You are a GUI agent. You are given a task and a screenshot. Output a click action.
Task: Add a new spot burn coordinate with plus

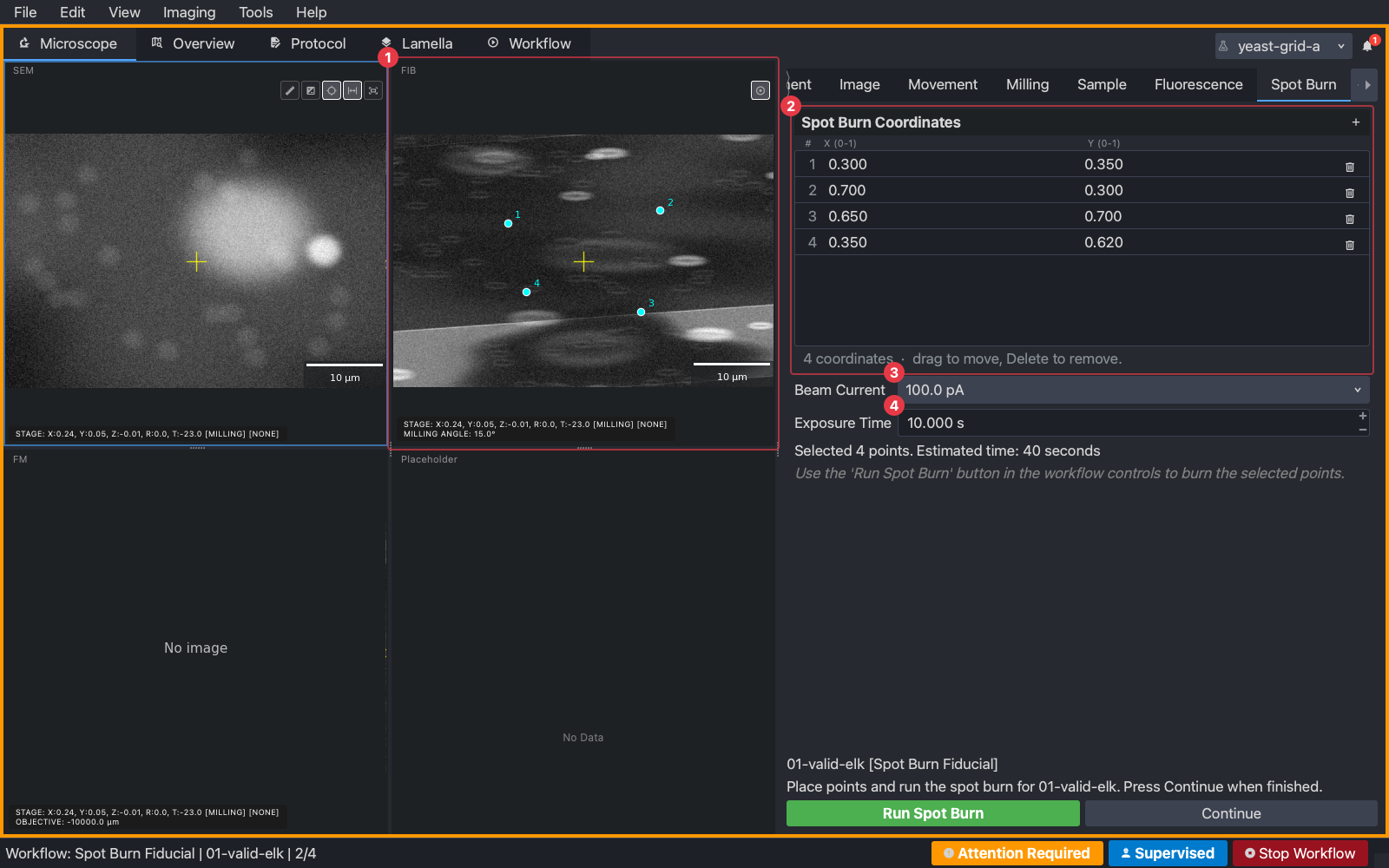pos(1356,122)
